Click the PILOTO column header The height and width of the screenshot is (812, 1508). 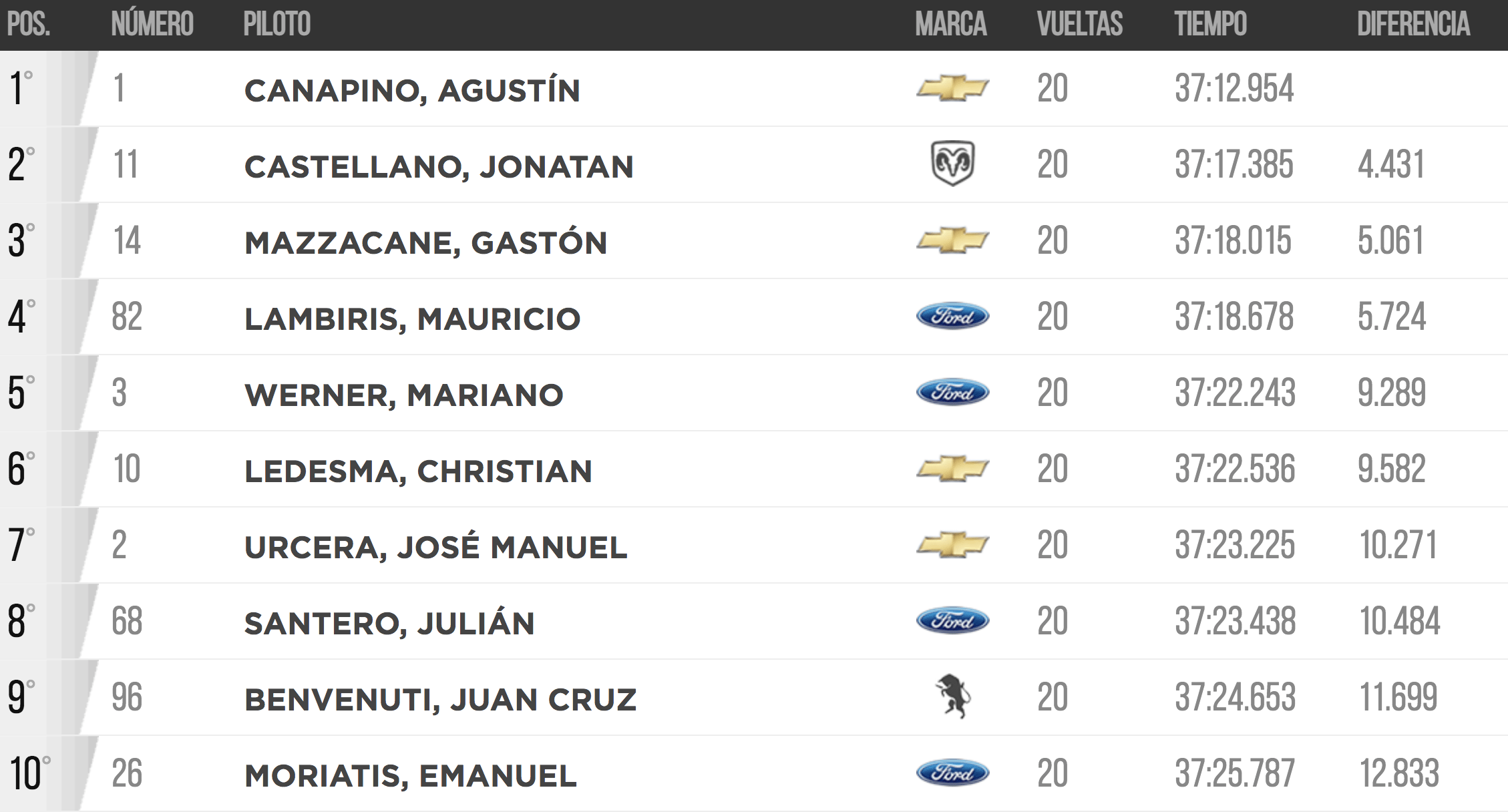tap(277, 24)
